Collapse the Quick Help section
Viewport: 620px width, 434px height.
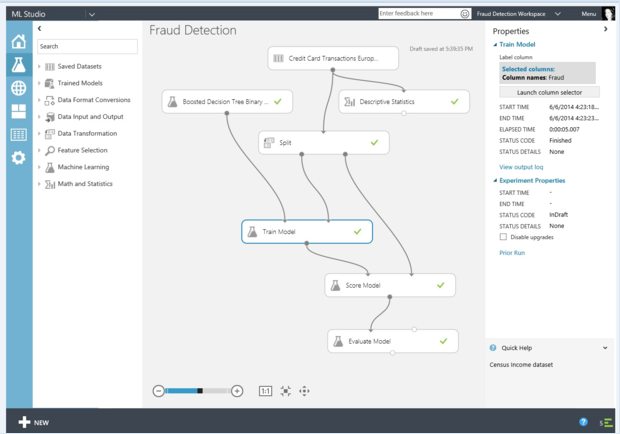click(606, 348)
